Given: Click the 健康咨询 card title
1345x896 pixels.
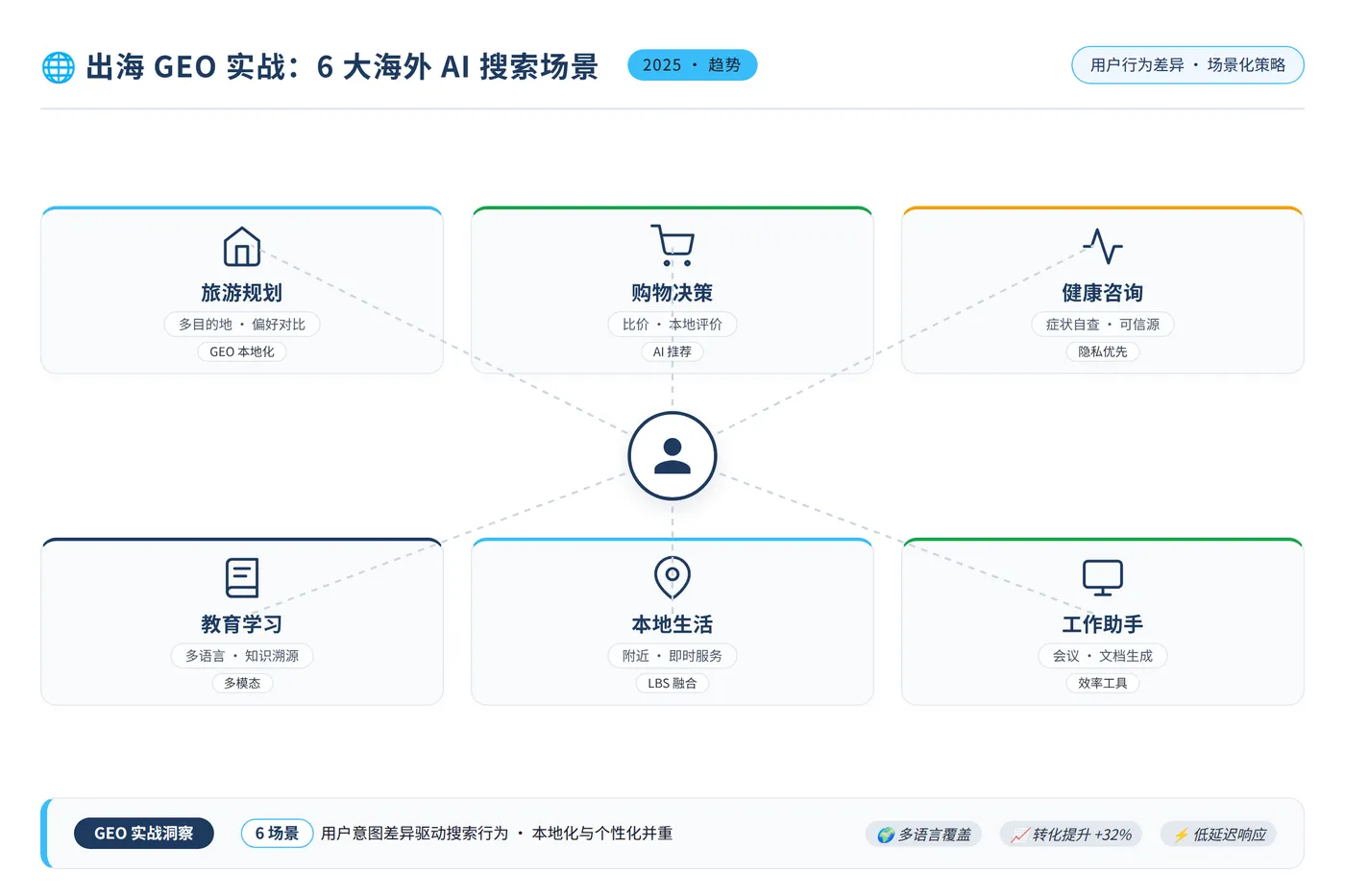Looking at the screenshot, I should 1103,293.
